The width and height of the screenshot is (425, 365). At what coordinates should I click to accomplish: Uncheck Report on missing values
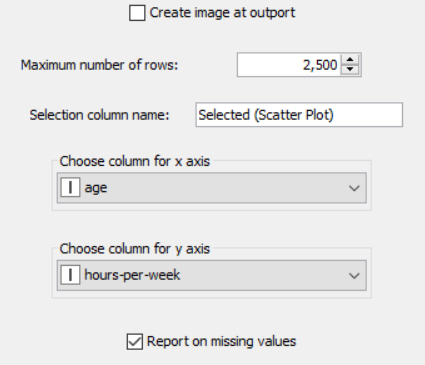[x=135, y=342]
